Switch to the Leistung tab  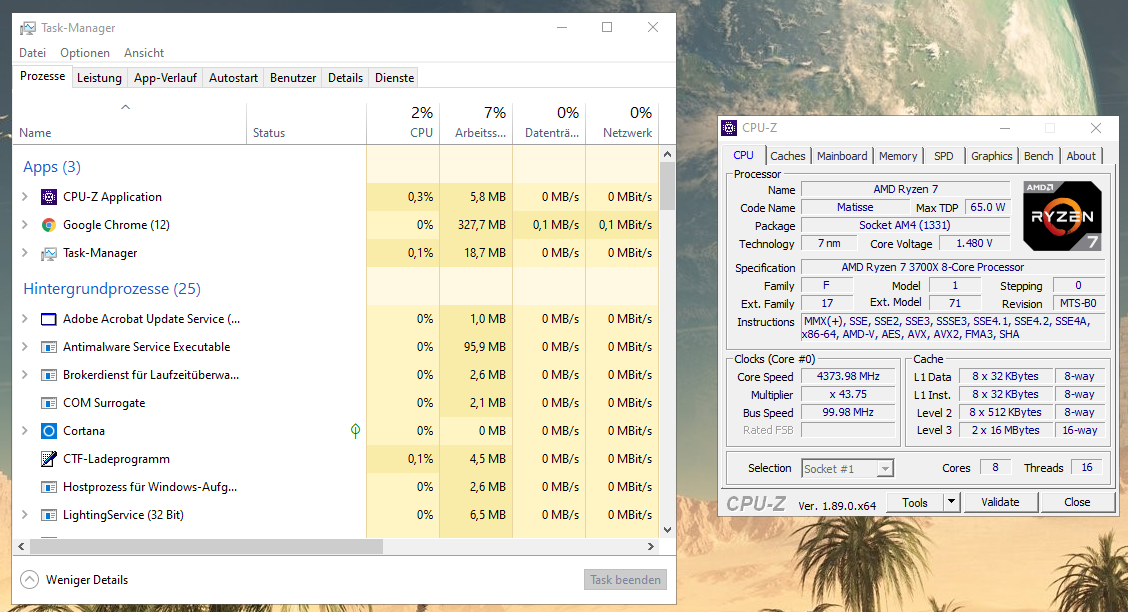click(99, 78)
